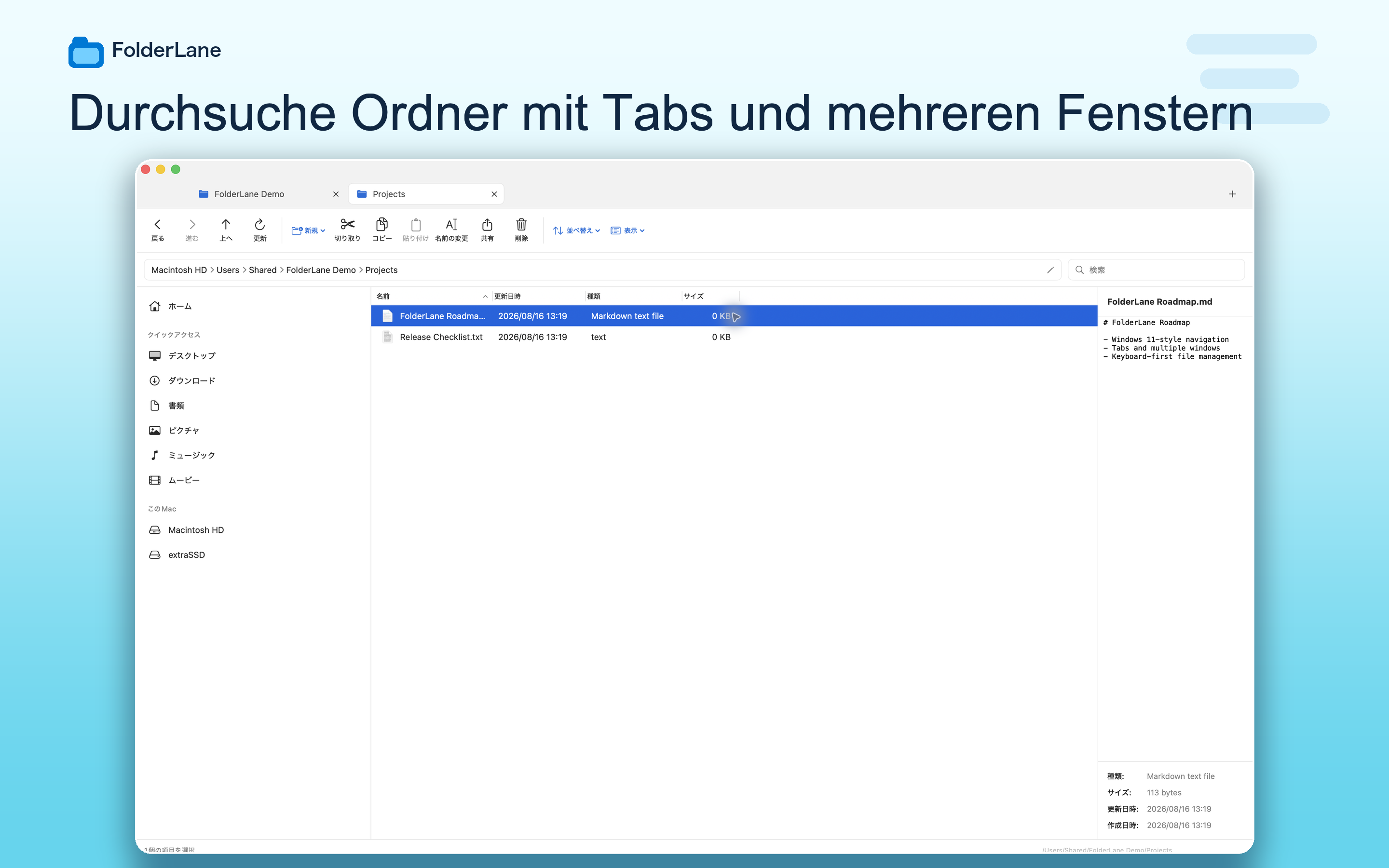Click Users in the breadcrumb path
This screenshot has height=868, width=1389.
[x=228, y=270]
